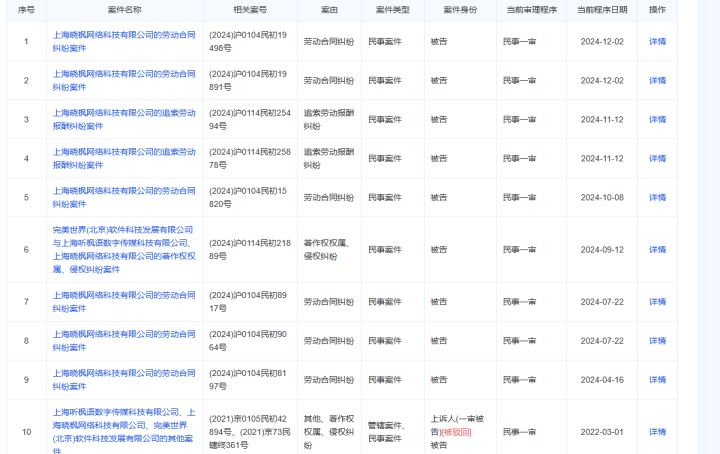This screenshot has height=454, width=720.
Task: Click date 2024-04-16 in row 9
Action: [x=602, y=380]
